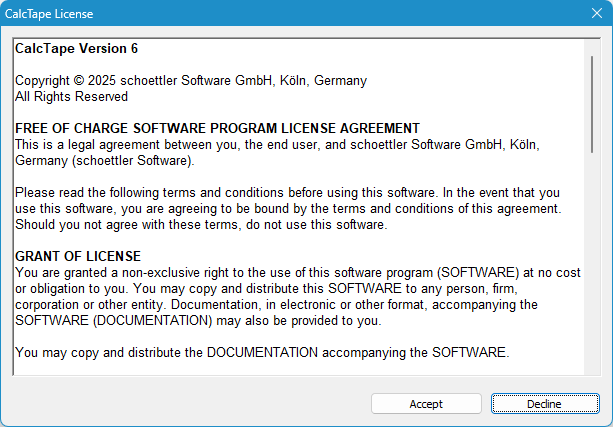Click the 'SOFTWARE (DOCUMENTATION) may also be provided' line
613x427 pixels.
point(198,321)
